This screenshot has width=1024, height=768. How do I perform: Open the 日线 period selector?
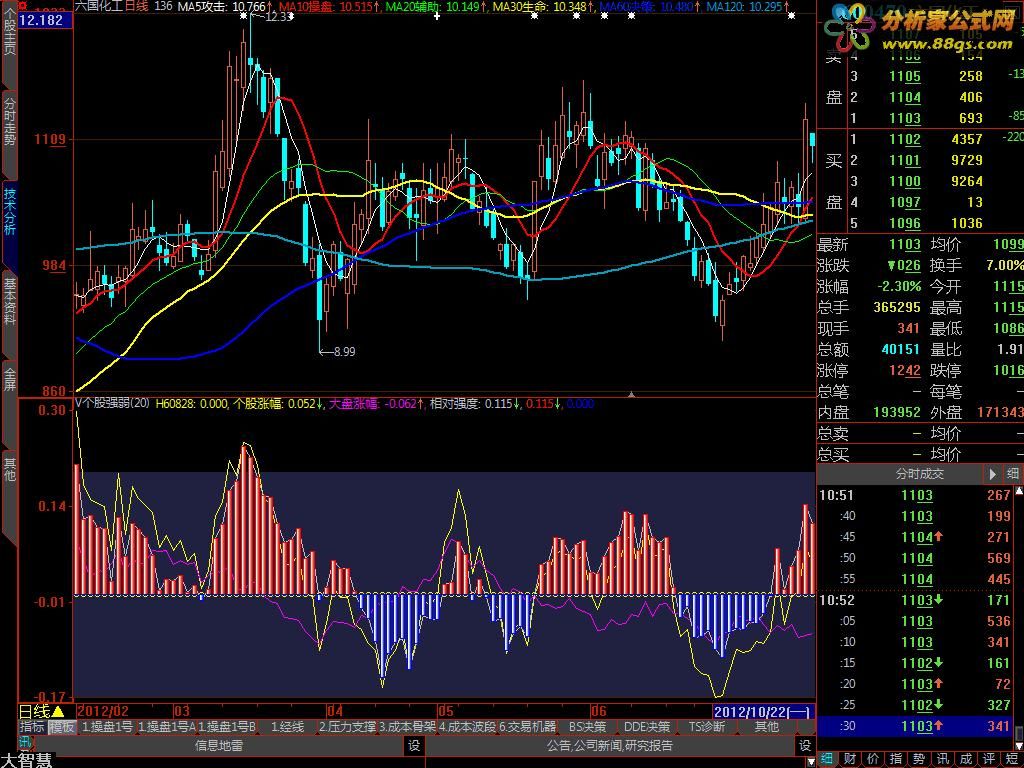41,712
